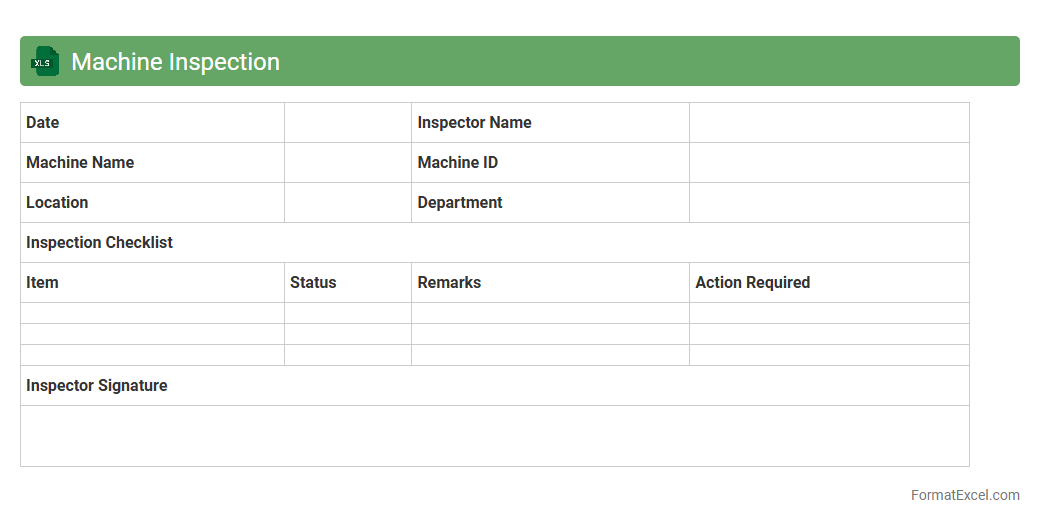Click the Machine Inspection title

175,62
